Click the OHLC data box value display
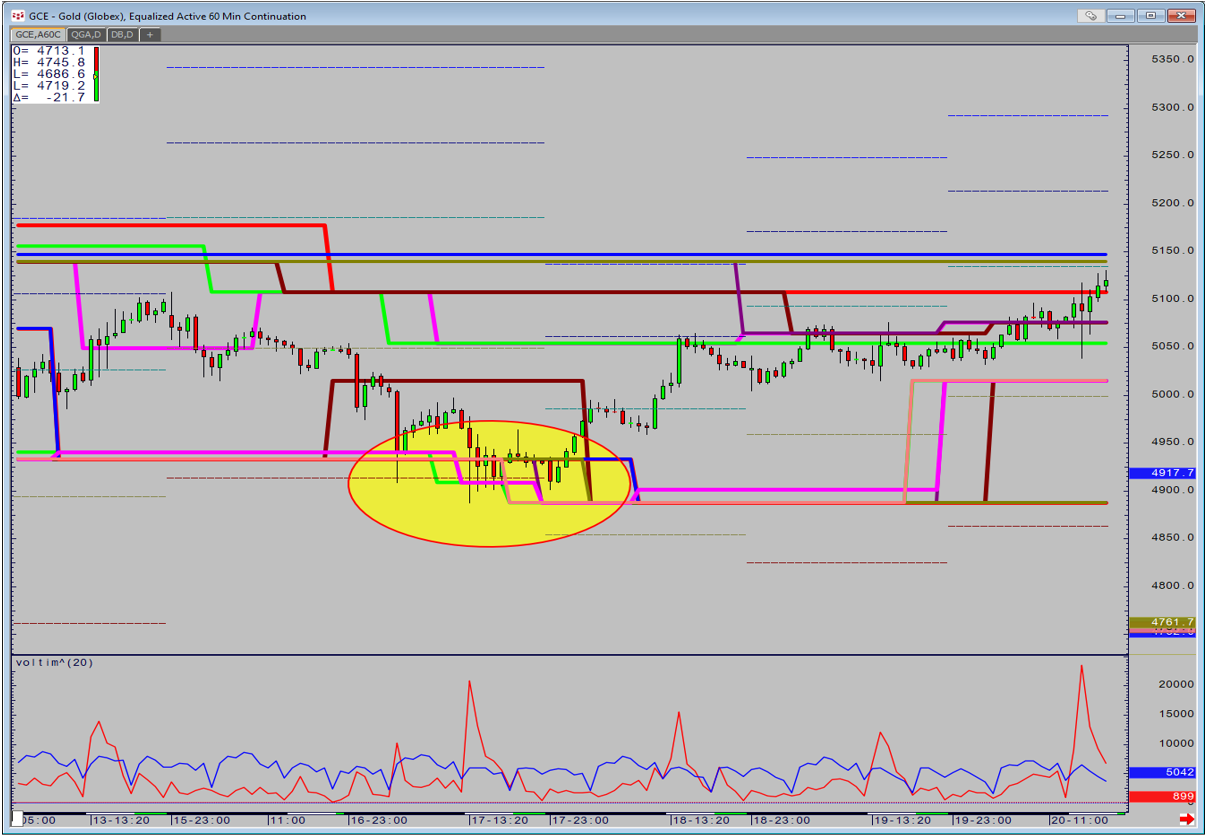This screenshot has width=1207, height=836. pos(50,73)
